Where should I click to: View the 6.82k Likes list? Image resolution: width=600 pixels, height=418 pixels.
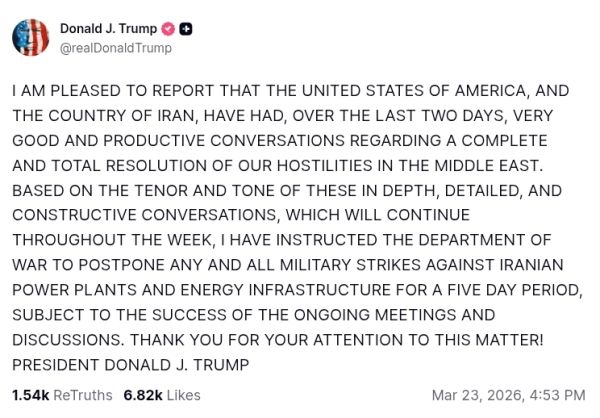tap(161, 394)
